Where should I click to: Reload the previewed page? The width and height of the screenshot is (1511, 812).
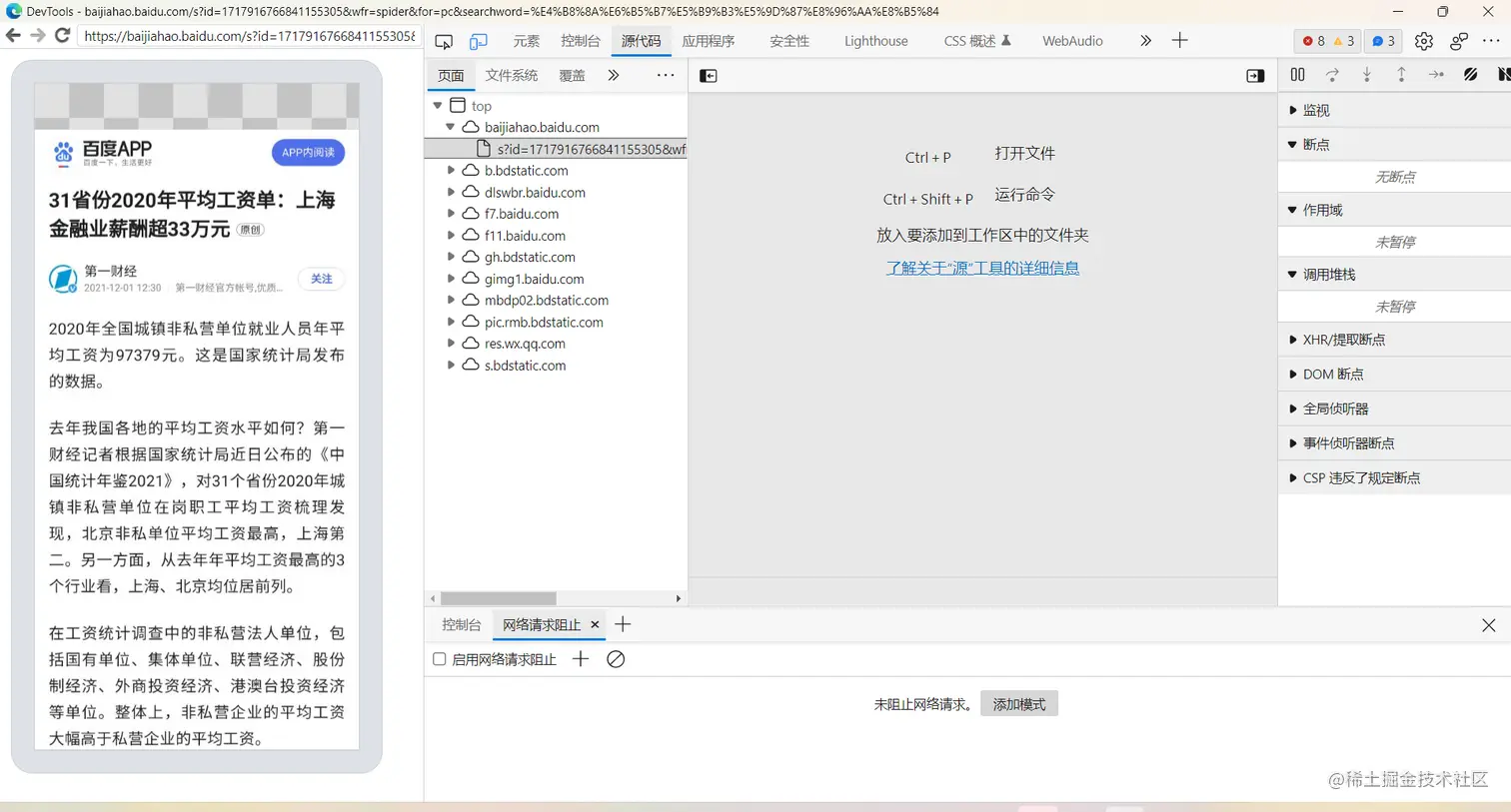click(x=62, y=35)
